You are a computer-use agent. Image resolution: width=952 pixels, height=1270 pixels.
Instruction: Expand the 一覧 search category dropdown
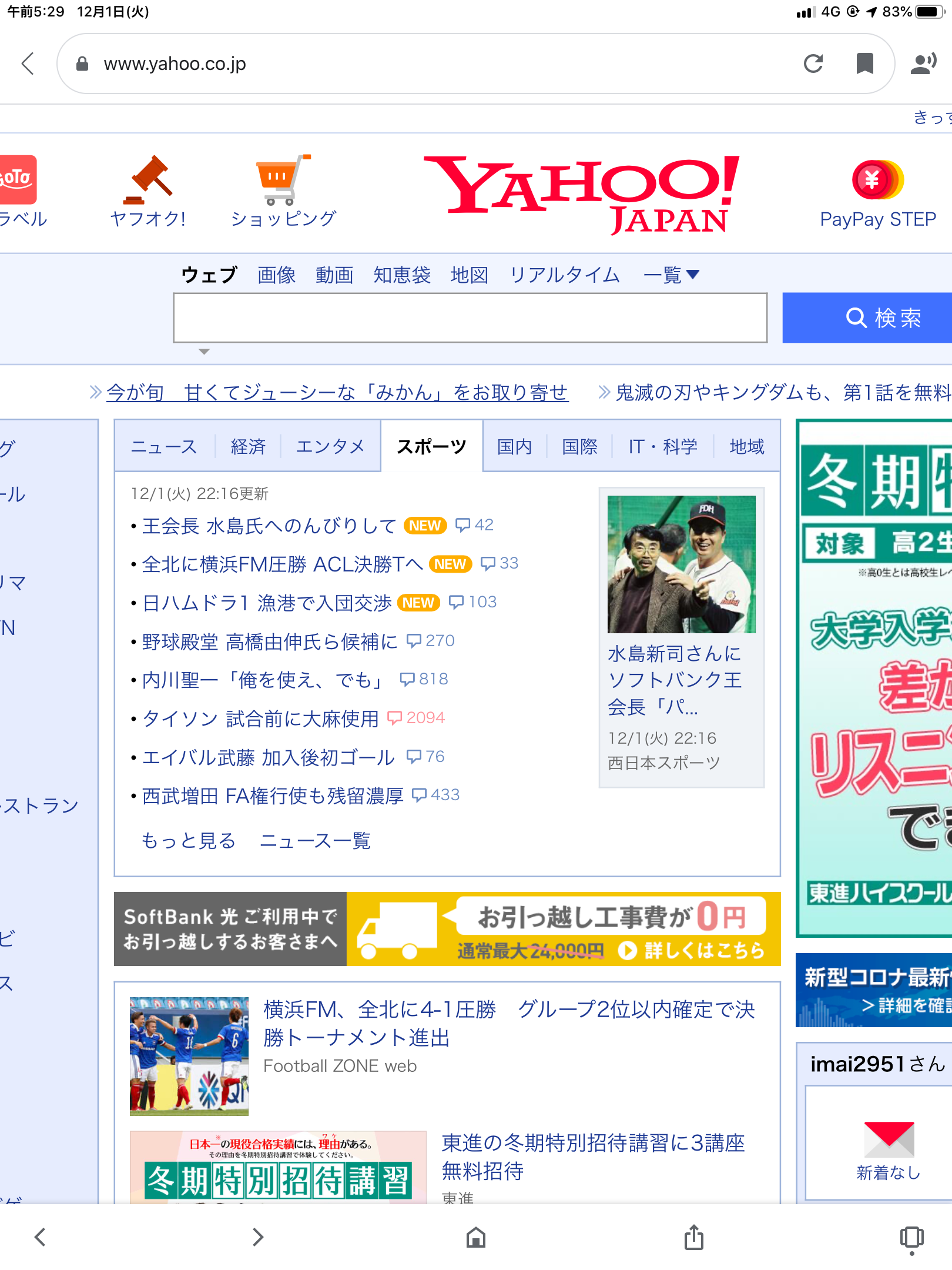[671, 275]
